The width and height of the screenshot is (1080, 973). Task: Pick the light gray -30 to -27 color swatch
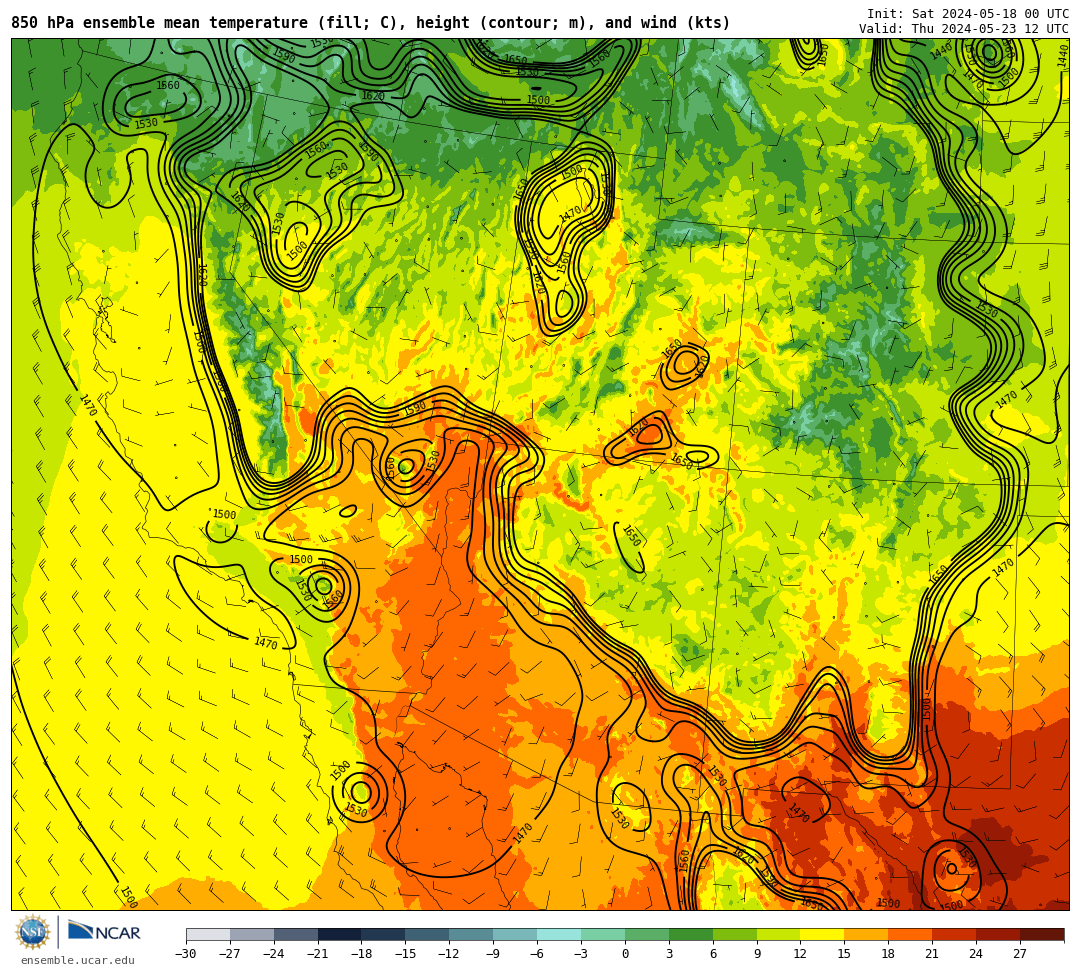208,934
